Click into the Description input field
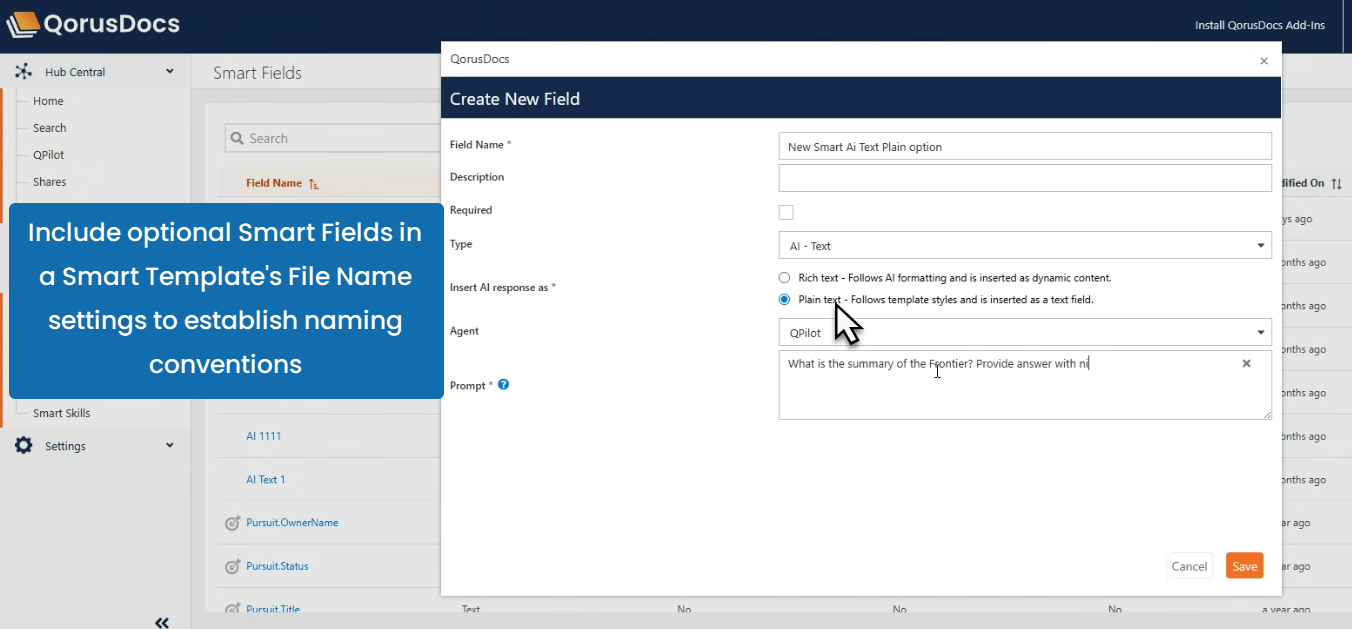The image size is (1352, 629). (1024, 178)
